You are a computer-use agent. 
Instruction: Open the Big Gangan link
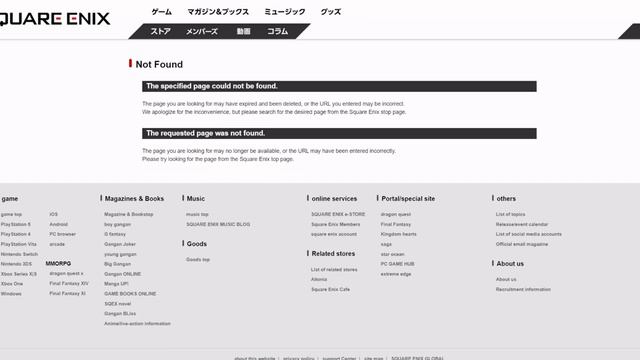click(x=118, y=264)
